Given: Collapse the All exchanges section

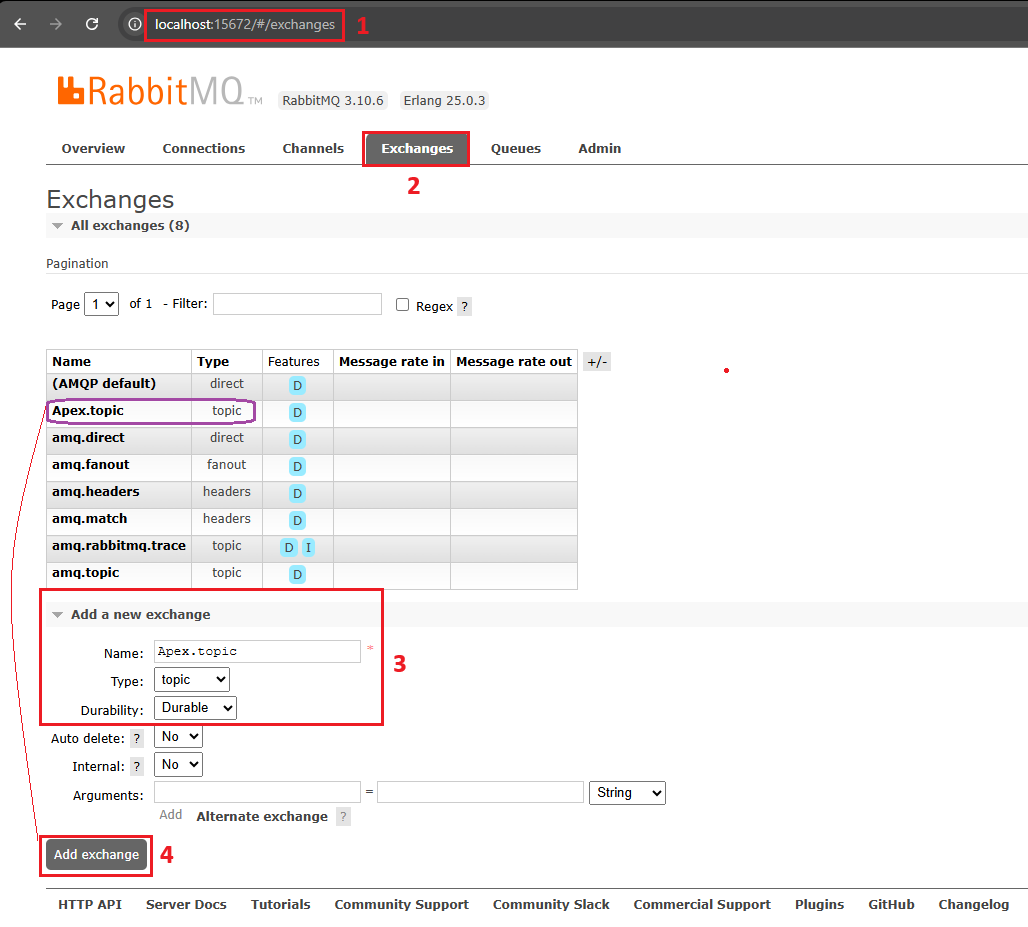Looking at the screenshot, I should click(x=130, y=226).
